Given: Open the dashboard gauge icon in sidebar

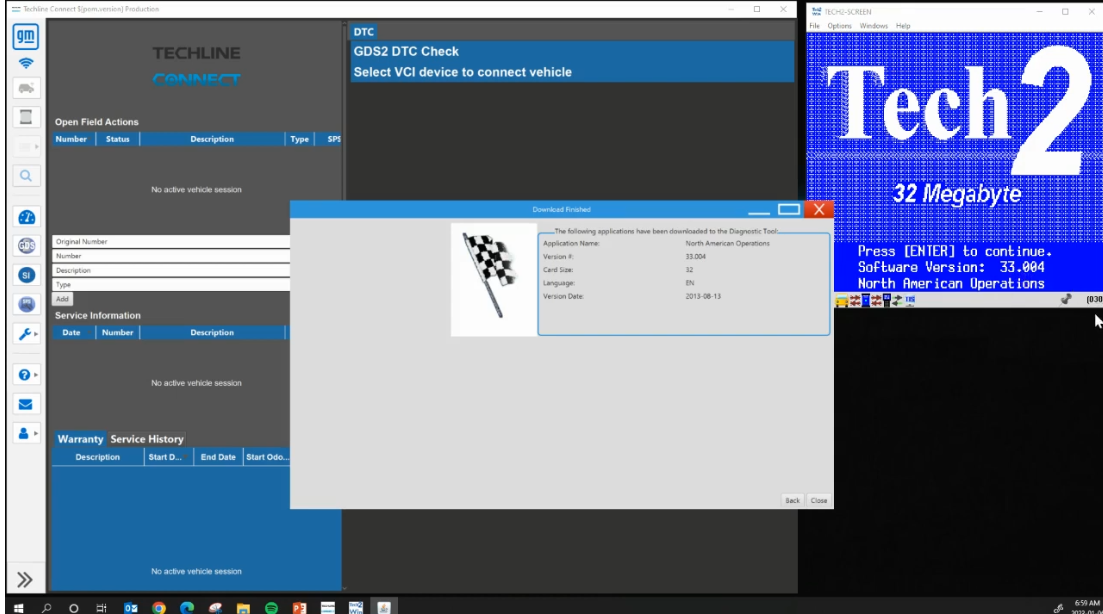Looking at the screenshot, I should tap(26, 217).
